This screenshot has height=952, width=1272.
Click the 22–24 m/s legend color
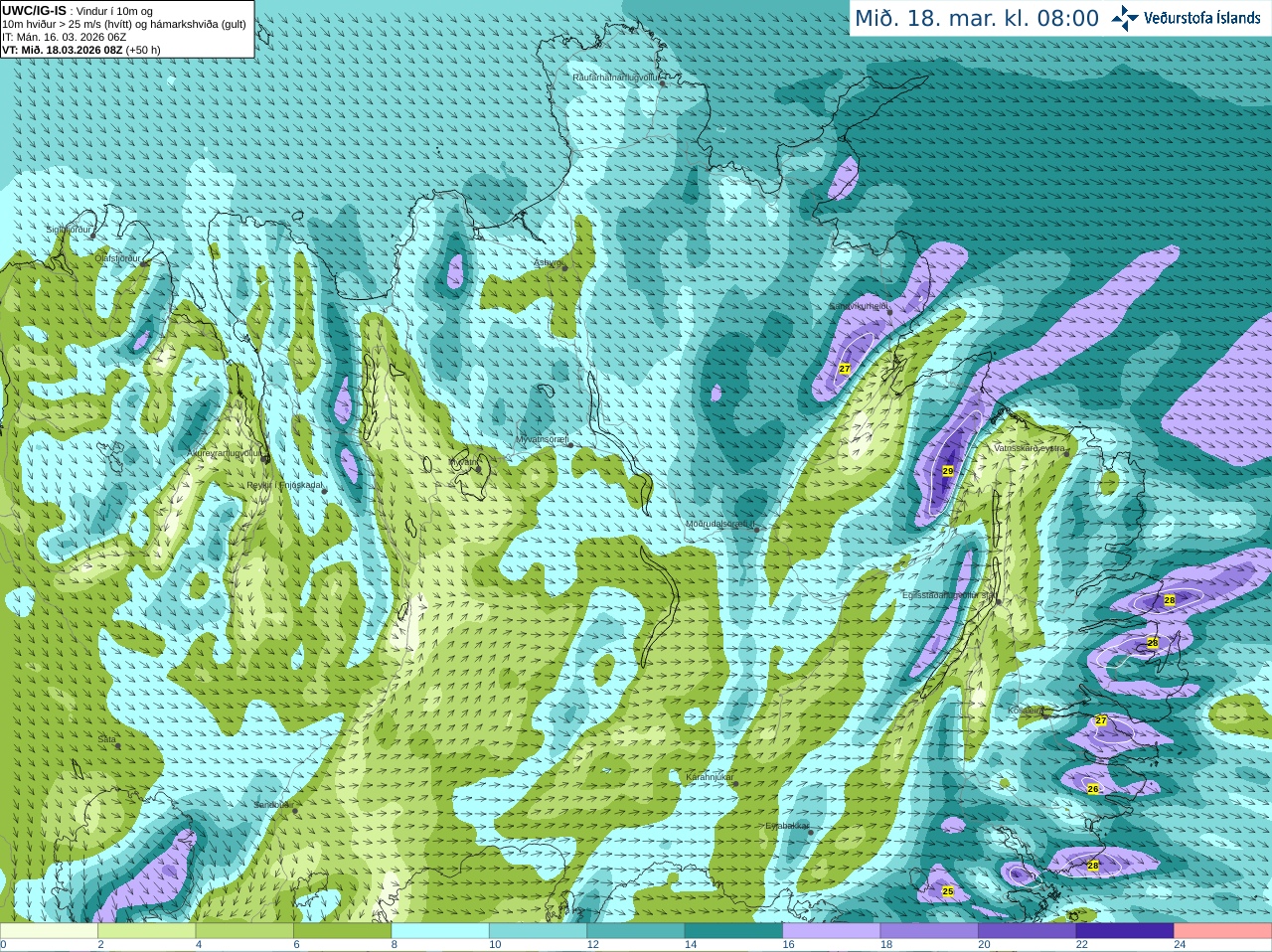point(1125,931)
